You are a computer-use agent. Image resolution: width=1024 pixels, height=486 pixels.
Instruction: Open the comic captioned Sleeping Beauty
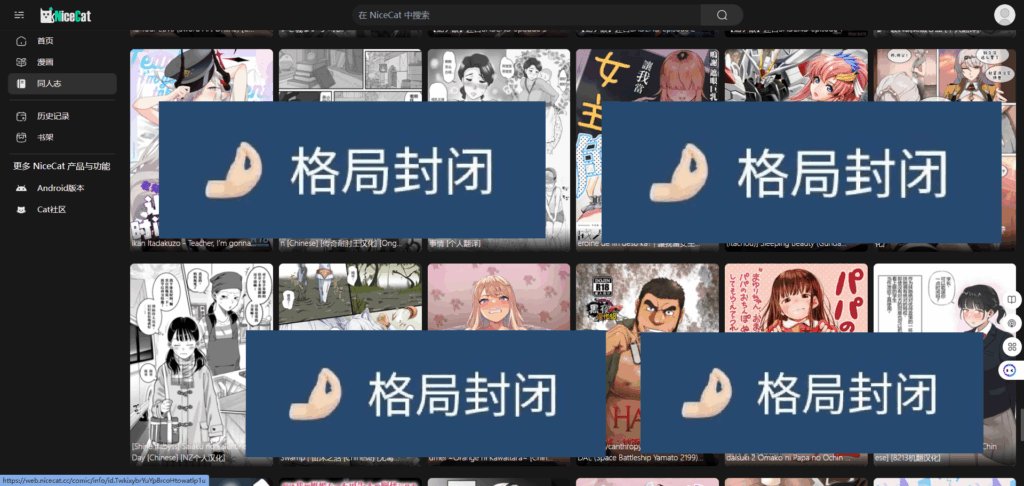[796, 150]
